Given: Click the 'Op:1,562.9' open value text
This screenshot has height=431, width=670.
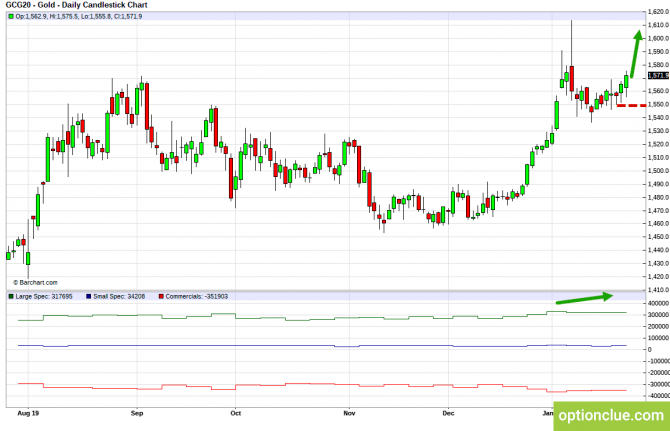Looking at the screenshot, I should tap(31, 16).
